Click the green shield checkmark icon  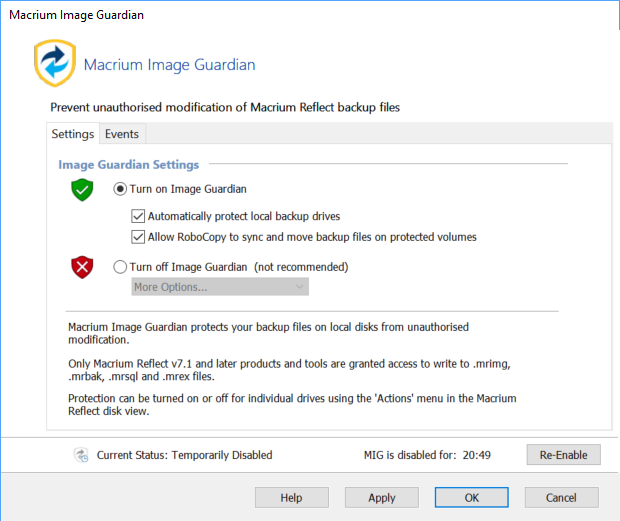82,190
